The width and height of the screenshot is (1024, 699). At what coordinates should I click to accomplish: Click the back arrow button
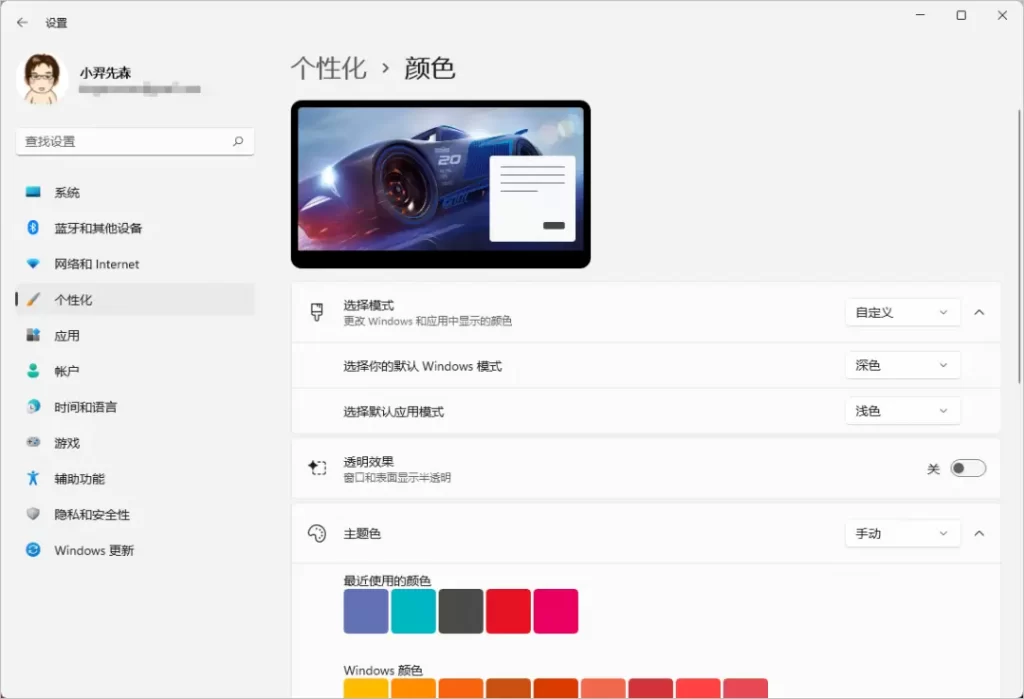(x=22, y=20)
